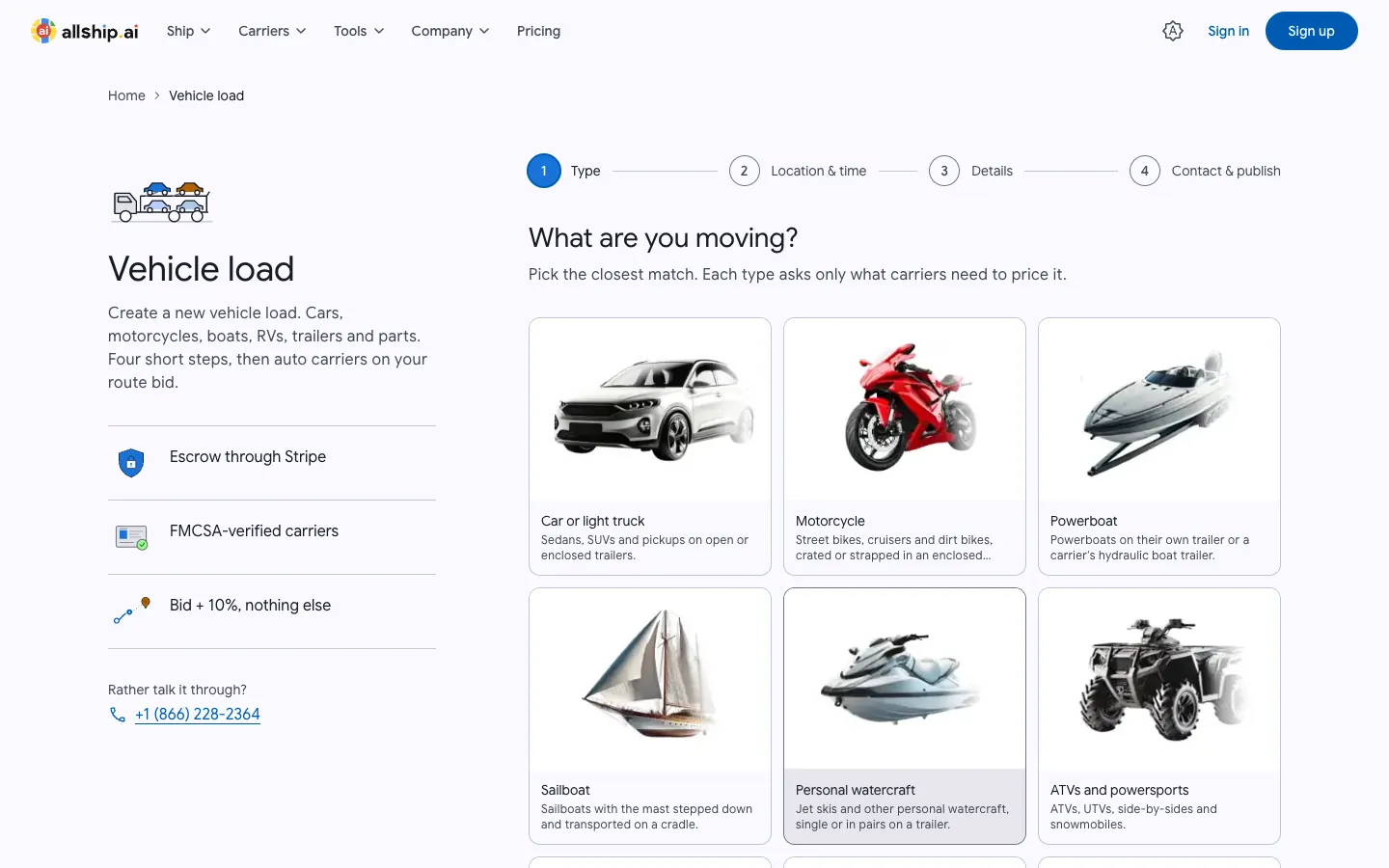This screenshot has height=868, width=1389.
Task: Click the Sign in link
Action: (x=1228, y=31)
